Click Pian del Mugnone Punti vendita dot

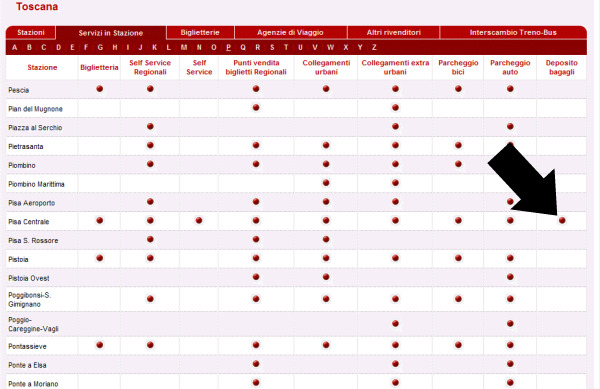[256, 107]
